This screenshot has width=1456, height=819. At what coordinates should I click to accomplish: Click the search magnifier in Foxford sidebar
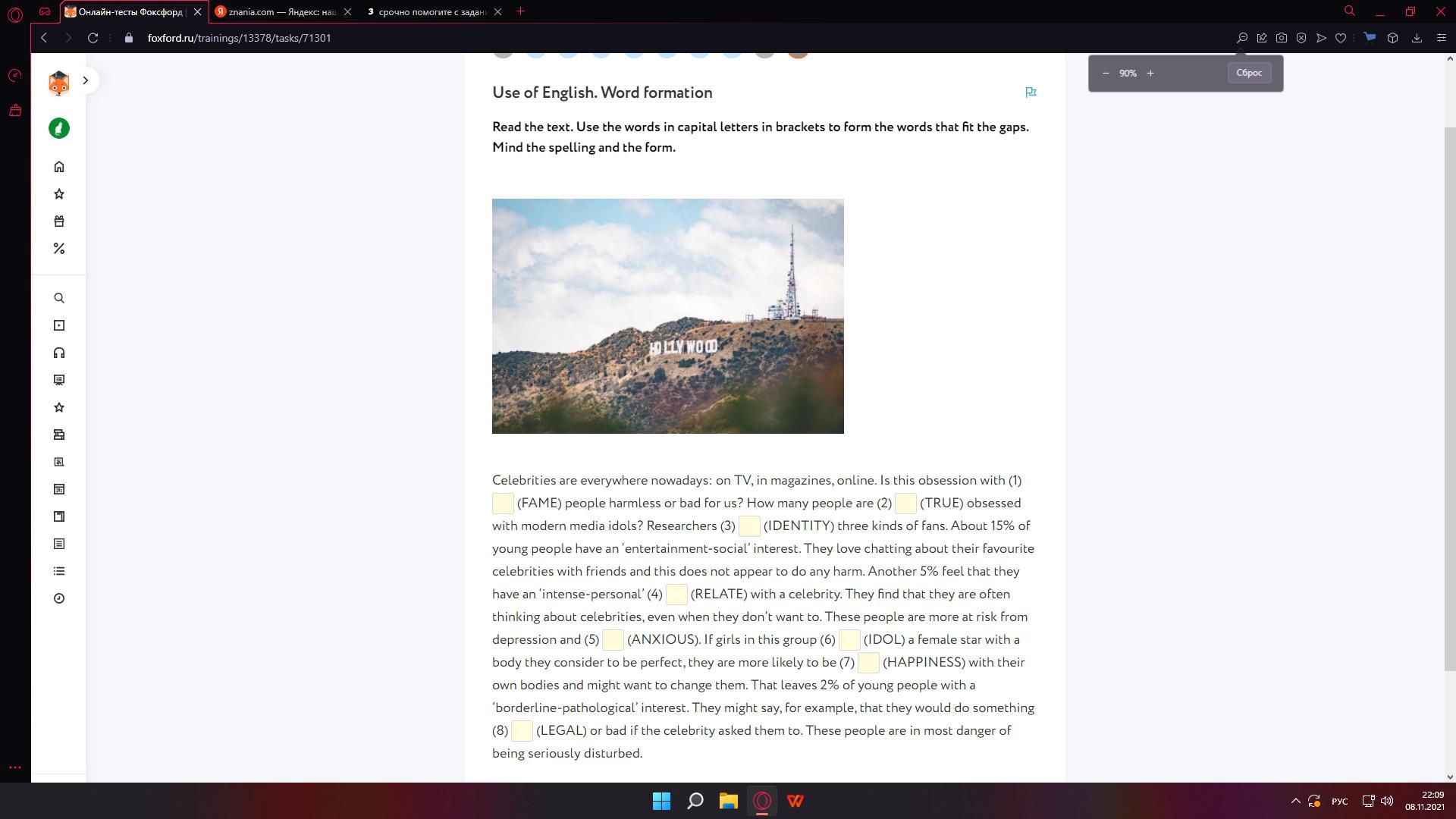(x=59, y=298)
